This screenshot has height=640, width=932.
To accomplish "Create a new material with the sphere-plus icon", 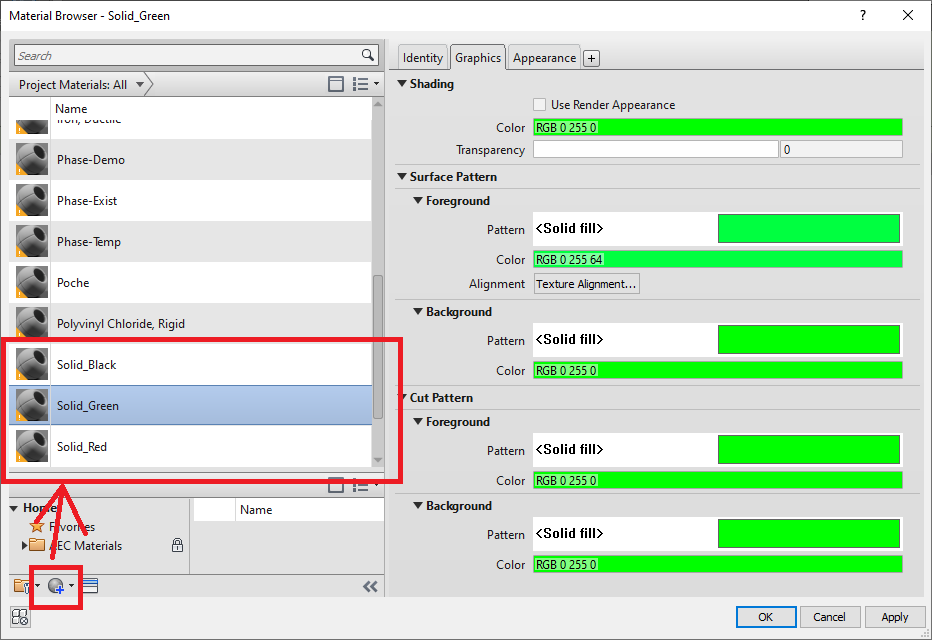I will point(55,586).
